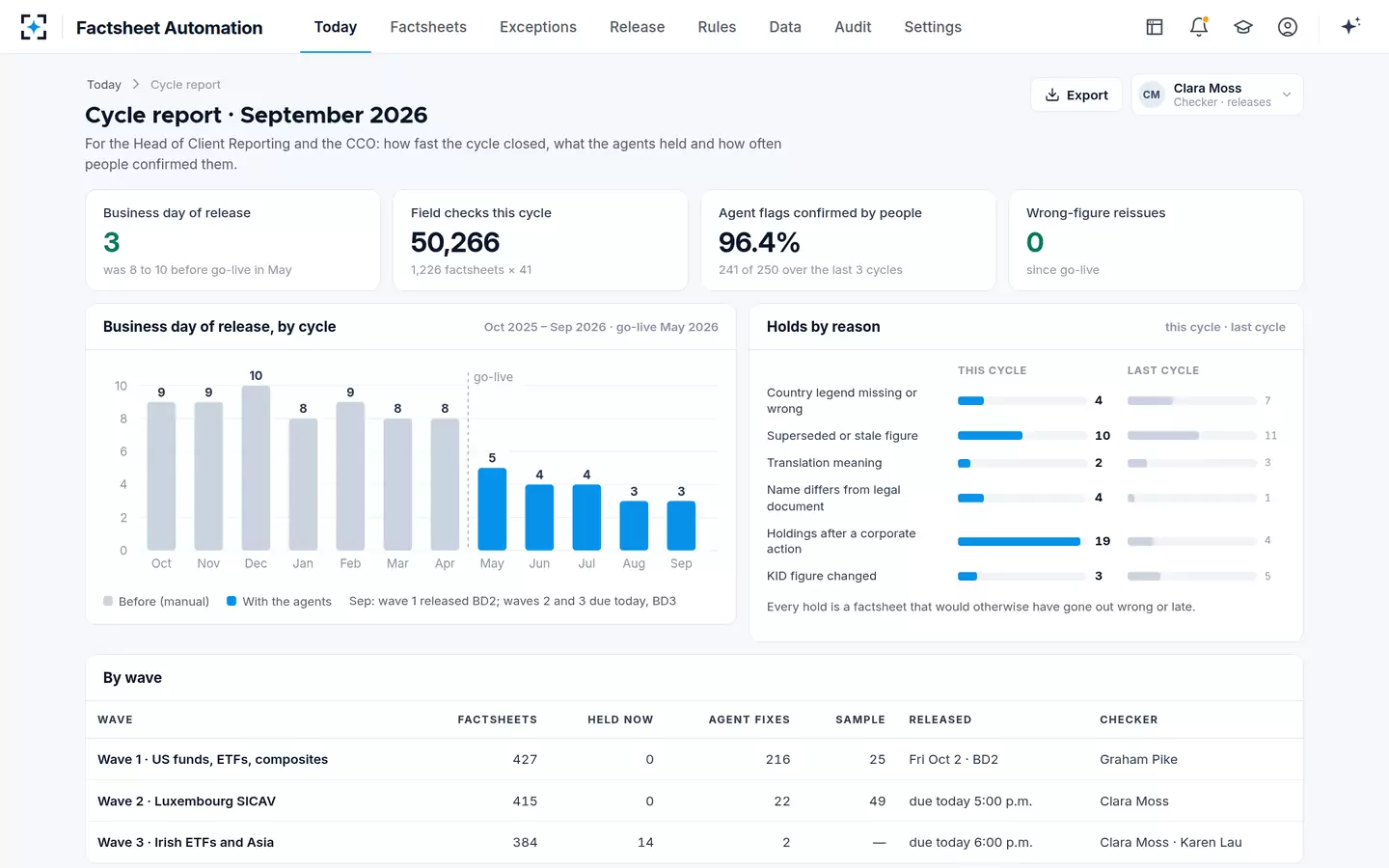Navigate to Today breadcrumb link
The height and width of the screenshot is (868, 1389).
coord(104,85)
